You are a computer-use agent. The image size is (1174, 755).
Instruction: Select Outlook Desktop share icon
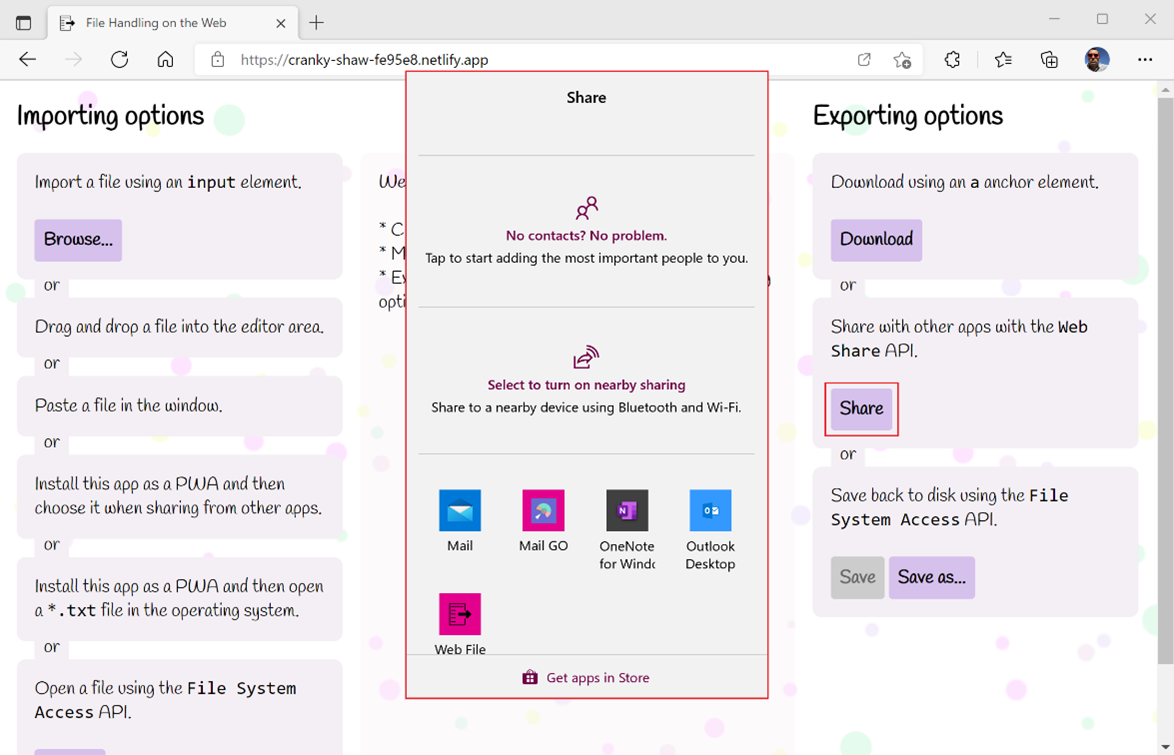pyautogui.click(x=710, y=511)
